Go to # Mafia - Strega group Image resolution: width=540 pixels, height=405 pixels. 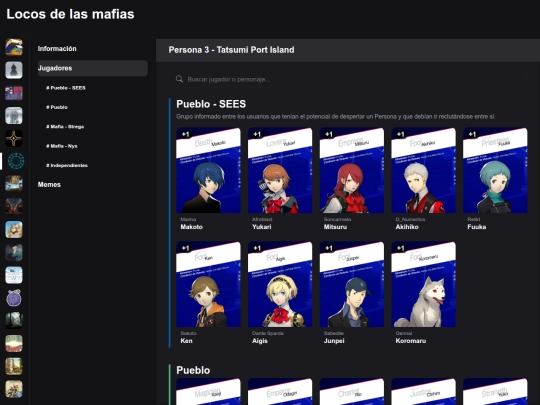point(65,126)
